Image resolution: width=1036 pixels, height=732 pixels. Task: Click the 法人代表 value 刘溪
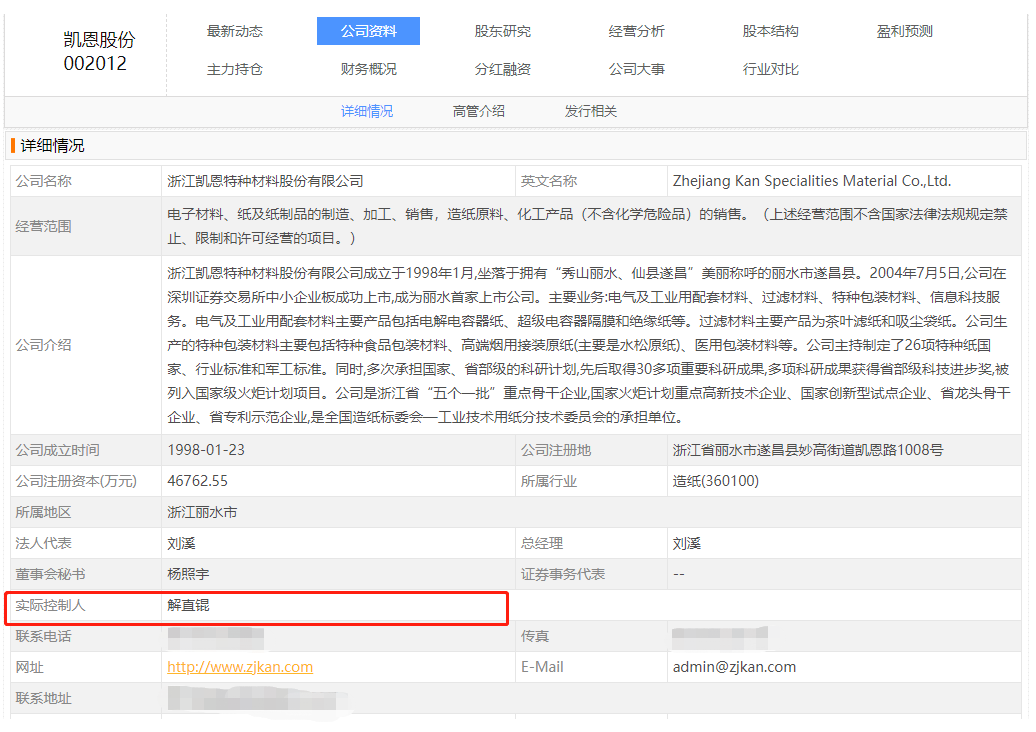(x=181, y=543)
